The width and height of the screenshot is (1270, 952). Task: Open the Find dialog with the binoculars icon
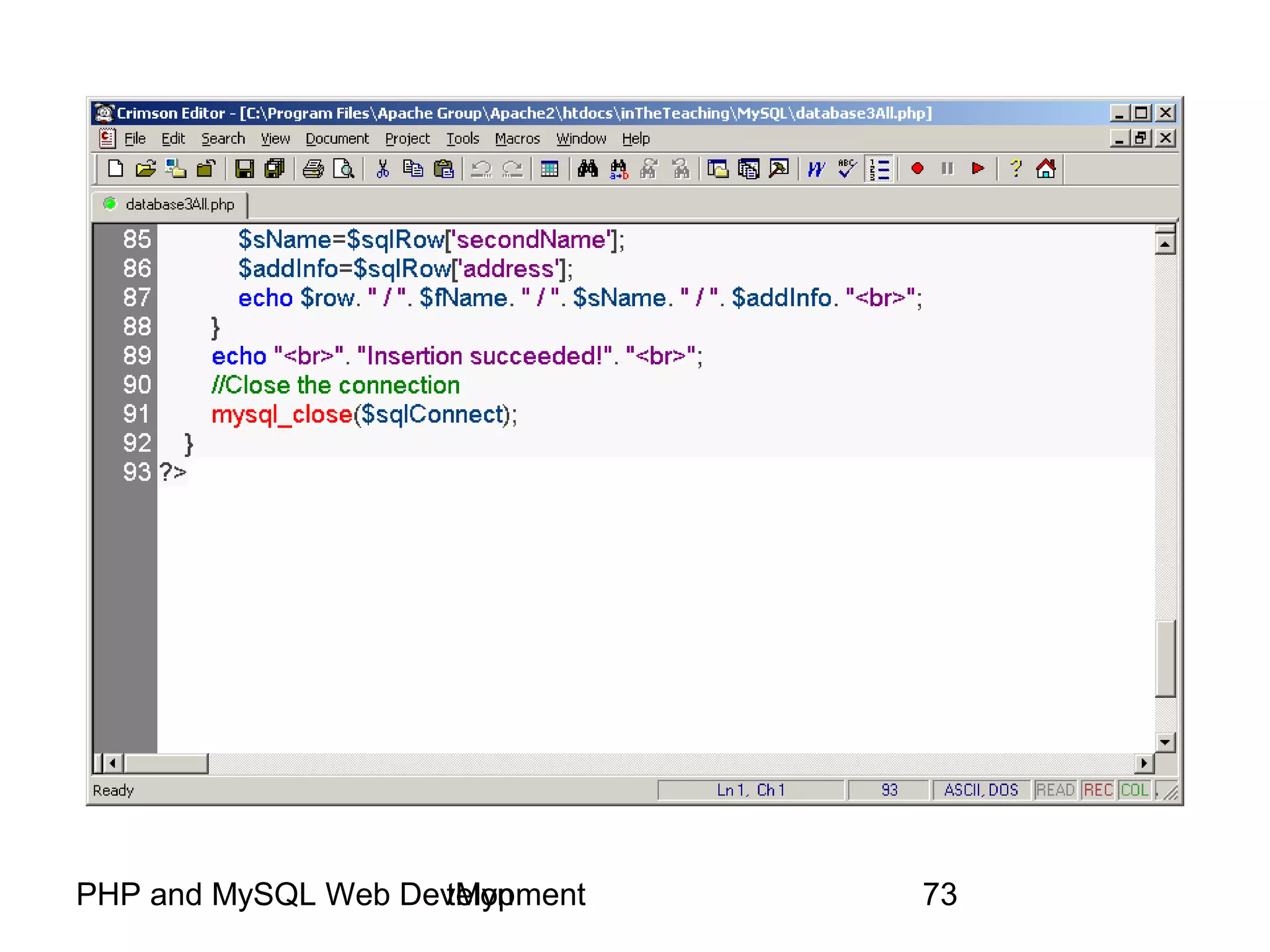[588, 169]
